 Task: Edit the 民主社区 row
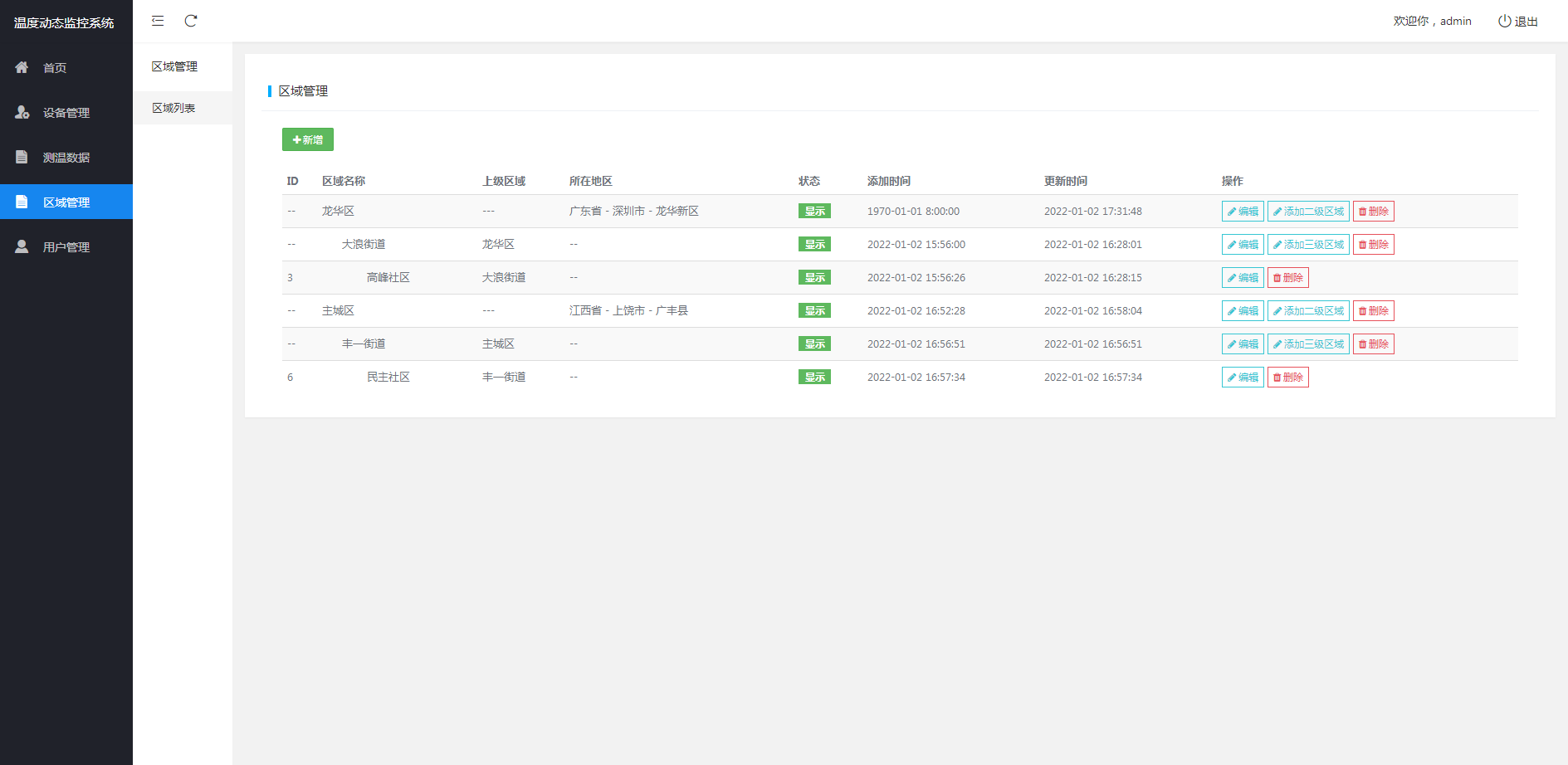pos(1243,378)
